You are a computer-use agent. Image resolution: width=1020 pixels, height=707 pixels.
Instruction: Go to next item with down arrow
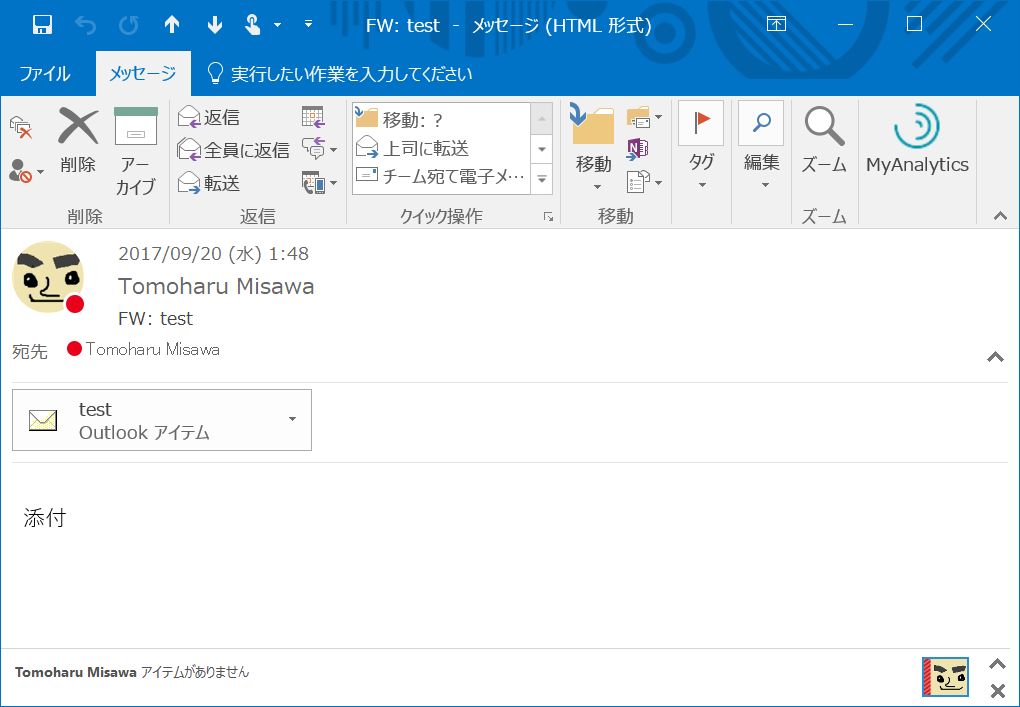pos(215,25)
